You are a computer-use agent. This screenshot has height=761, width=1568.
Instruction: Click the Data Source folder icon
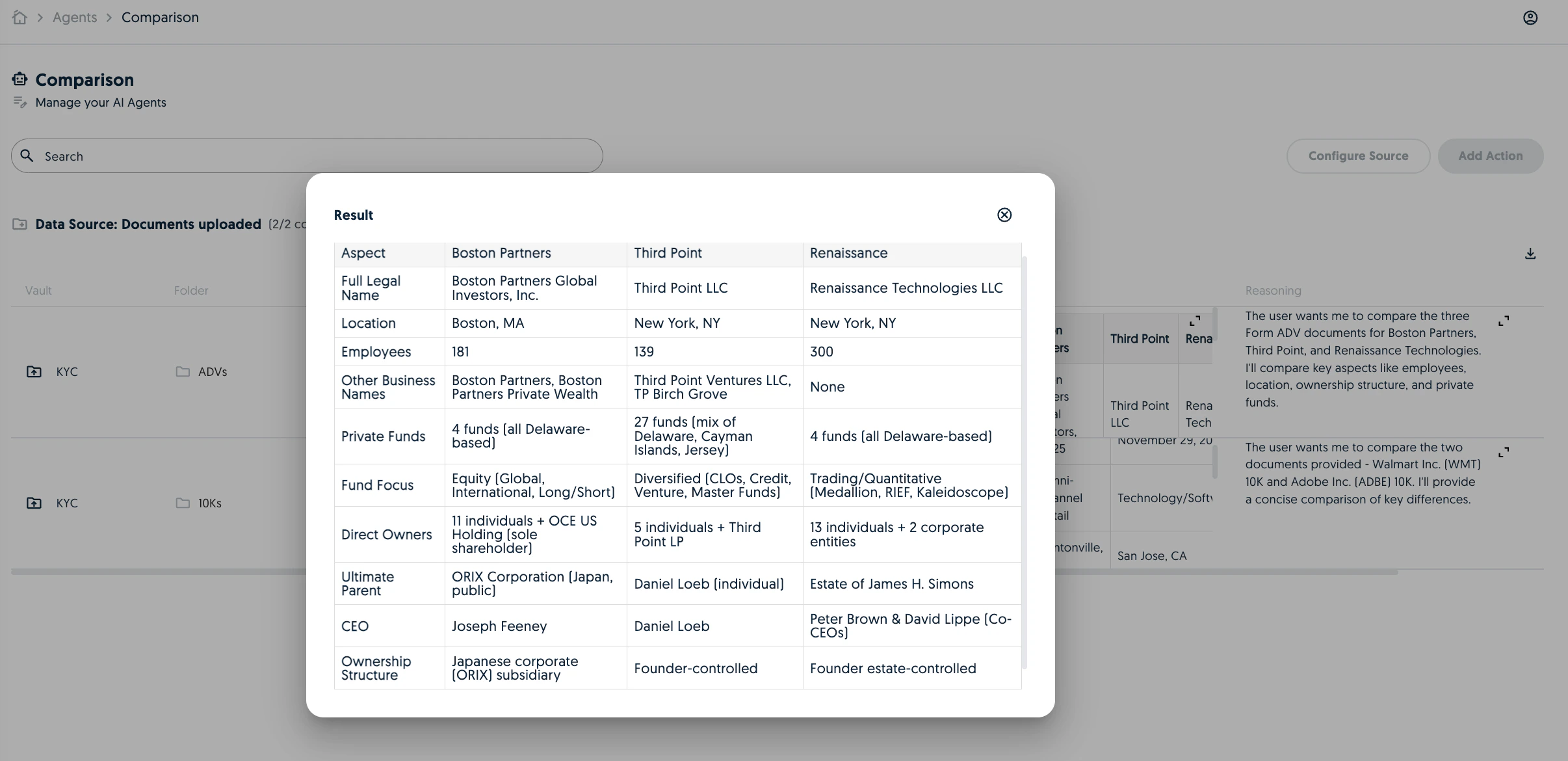pyautogui.click(x=20, y=224)
